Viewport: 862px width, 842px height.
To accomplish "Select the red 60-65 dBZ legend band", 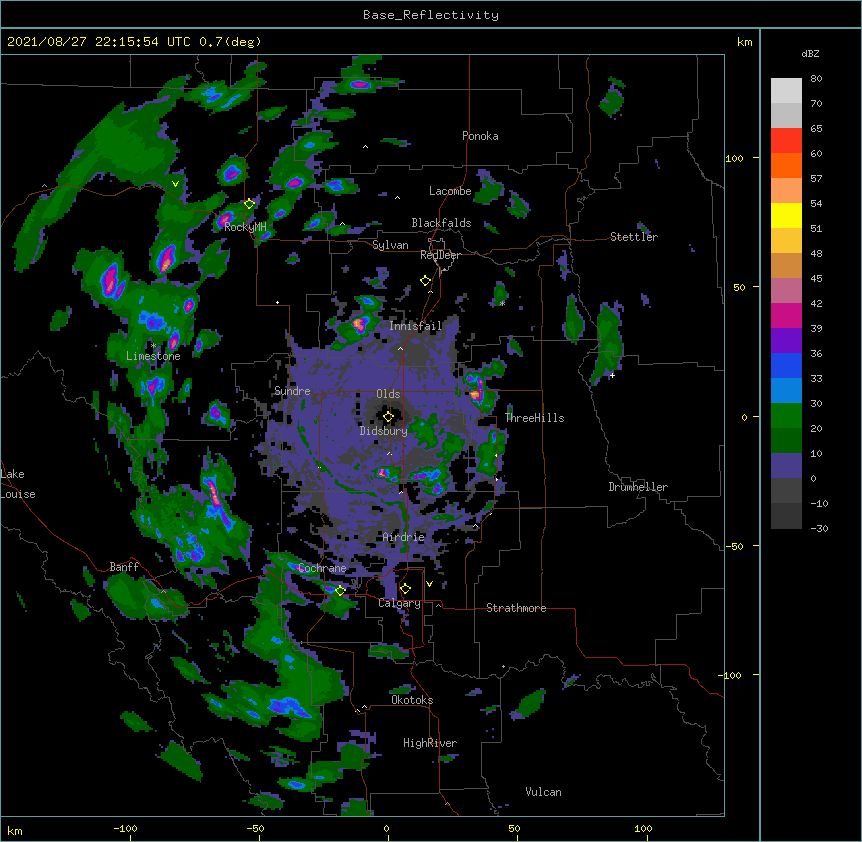I will click(786, 141).
